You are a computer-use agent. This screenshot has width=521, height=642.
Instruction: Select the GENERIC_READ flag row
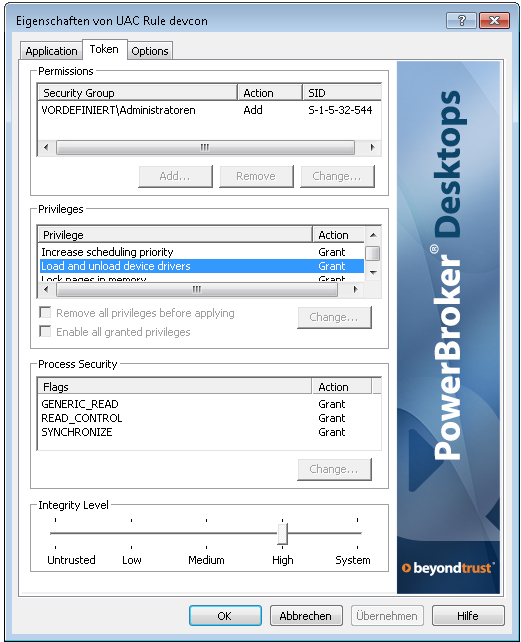pyautogui.click(x=209, y=404)
